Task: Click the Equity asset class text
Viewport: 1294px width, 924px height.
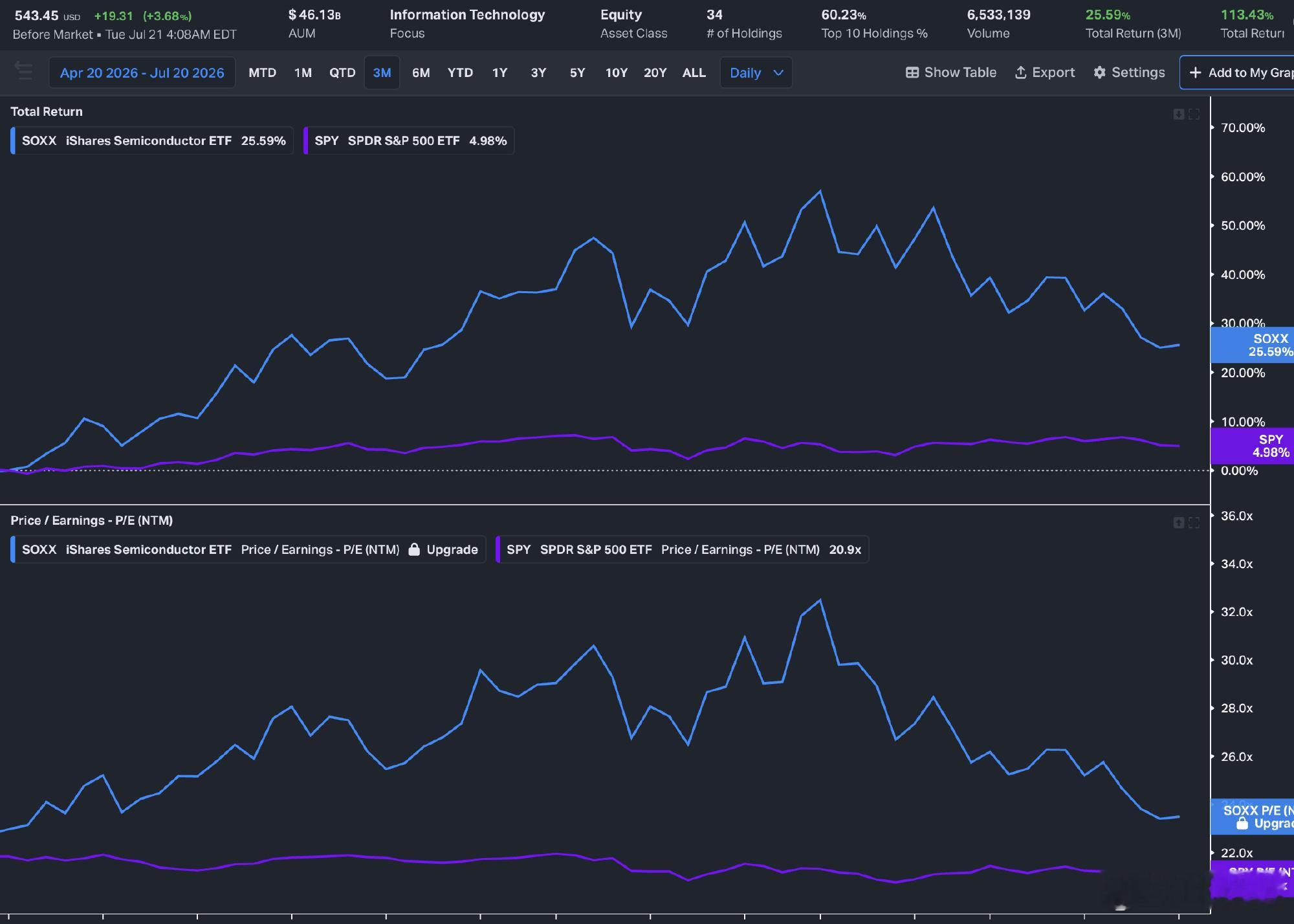Action: [x=621, y=15]
